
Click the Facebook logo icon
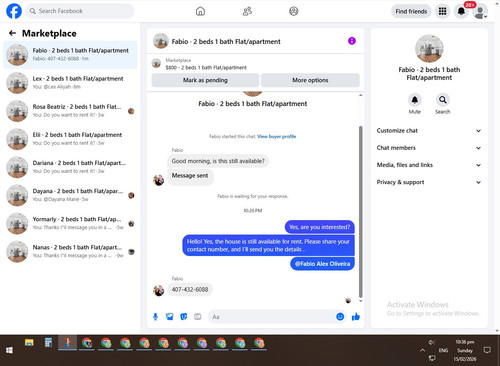14,11
